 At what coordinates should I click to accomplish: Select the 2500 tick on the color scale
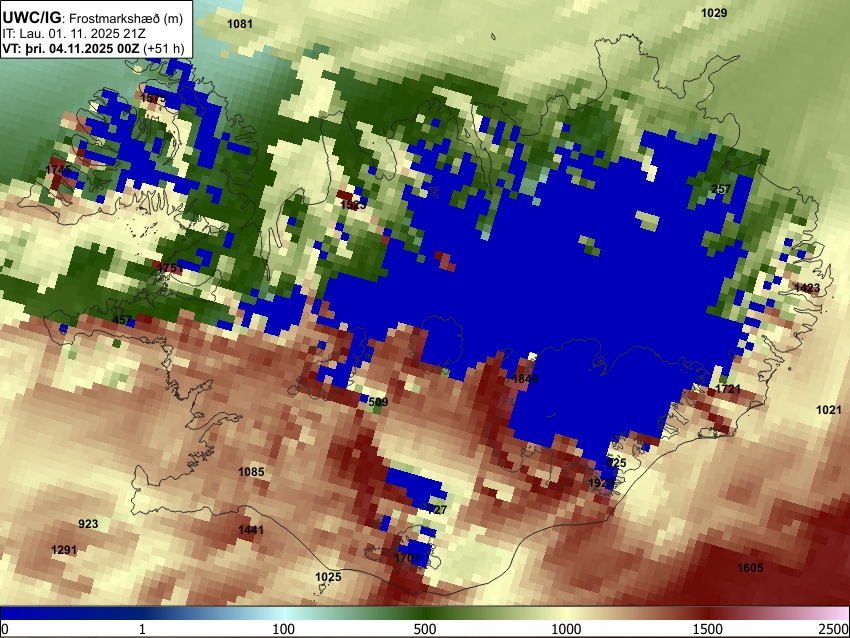[834, 629]
